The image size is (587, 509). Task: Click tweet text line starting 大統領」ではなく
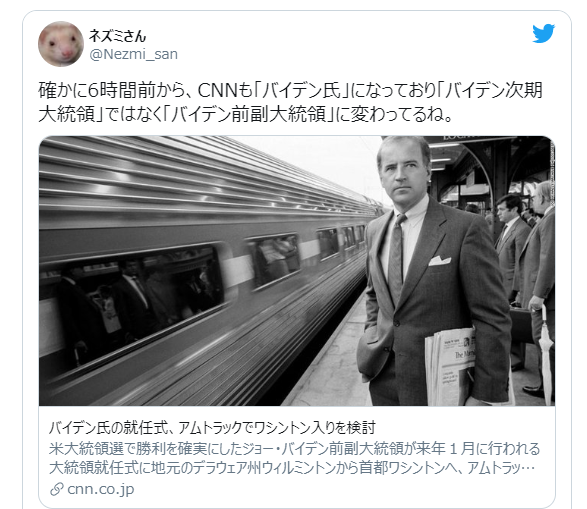[246, 114]
